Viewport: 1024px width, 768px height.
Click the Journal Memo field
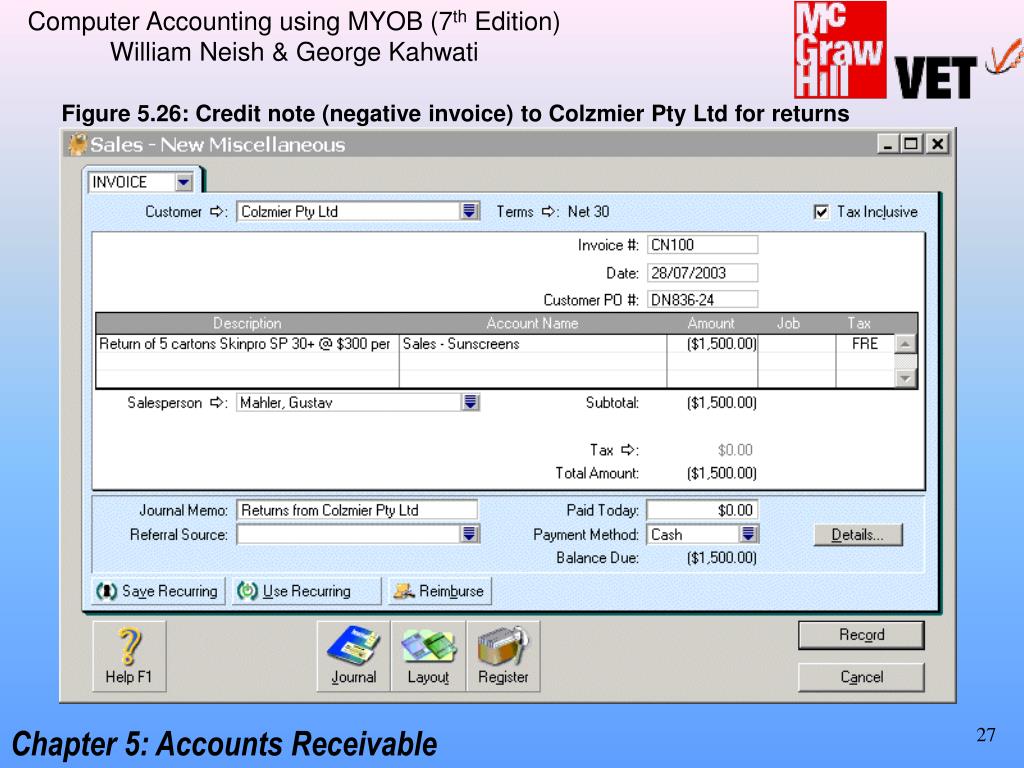pyautogui.click(x=357, y=510)
